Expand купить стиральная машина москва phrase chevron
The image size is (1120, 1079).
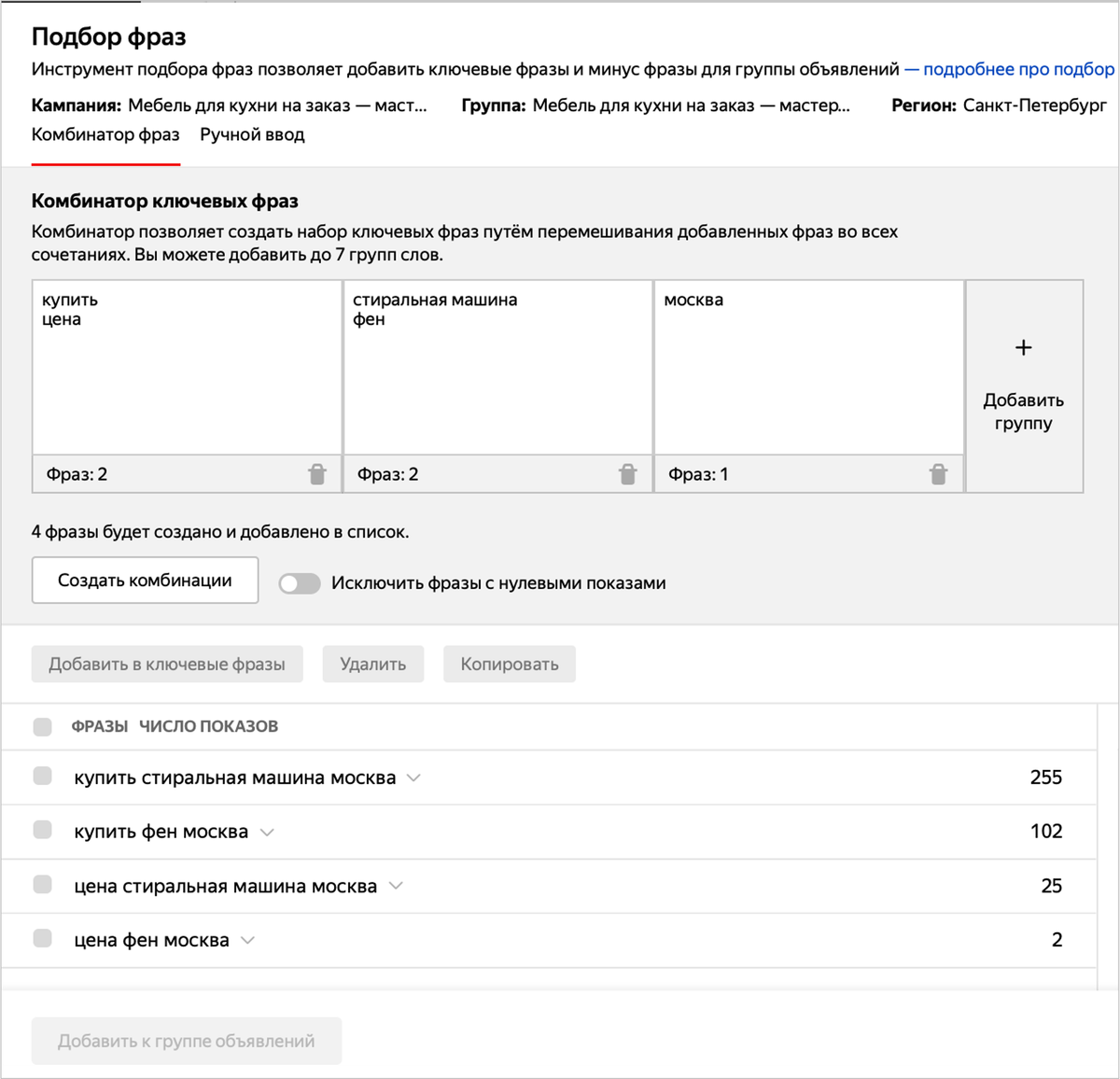(413, 778)
